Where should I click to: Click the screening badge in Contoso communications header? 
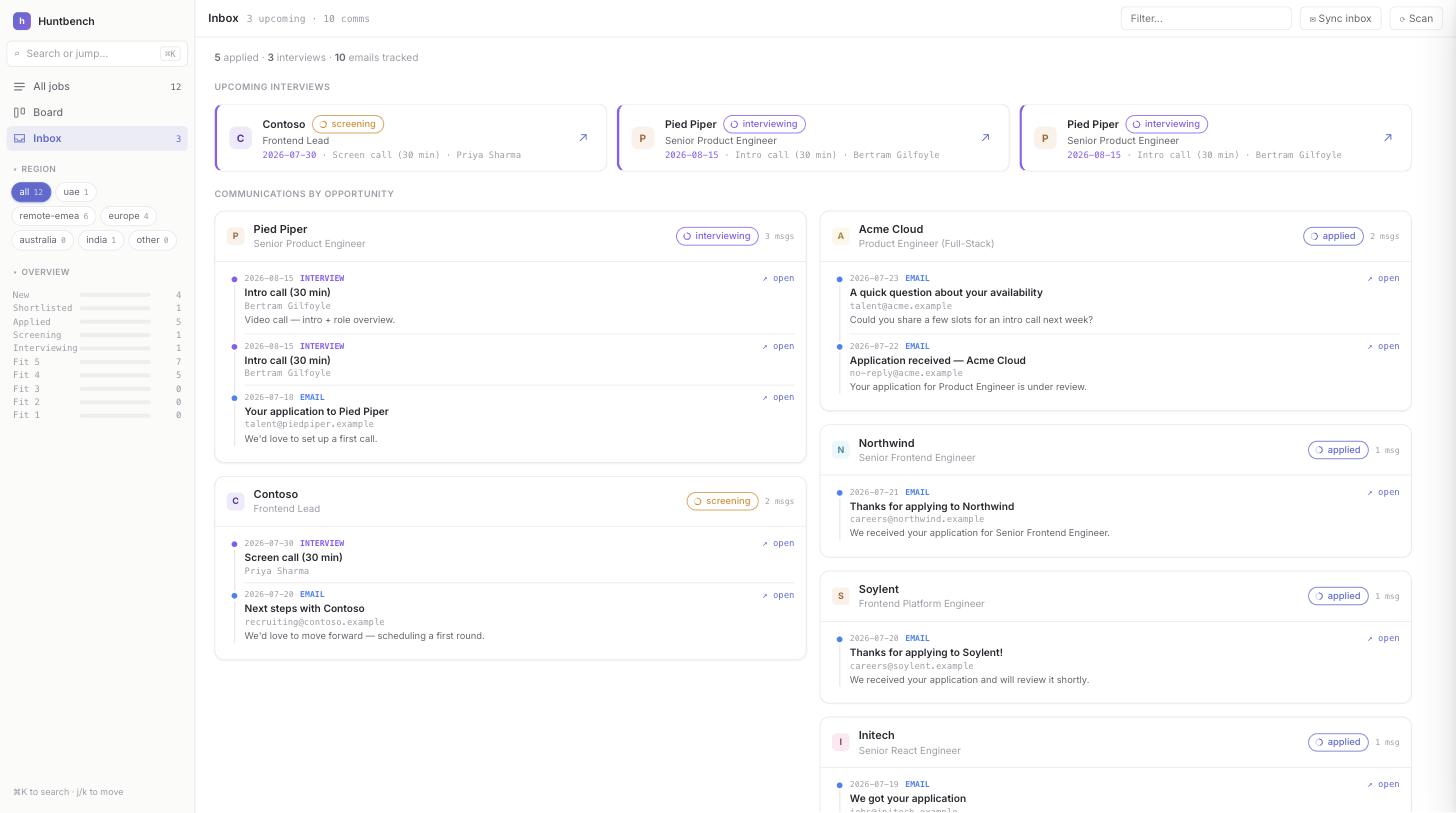[x=722, y=501]
